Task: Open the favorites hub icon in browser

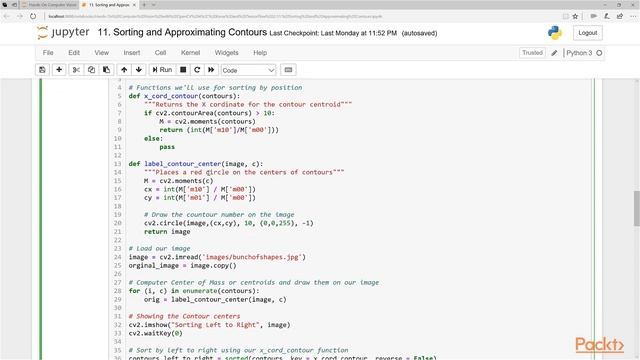Action: click(x=593, y=16)
